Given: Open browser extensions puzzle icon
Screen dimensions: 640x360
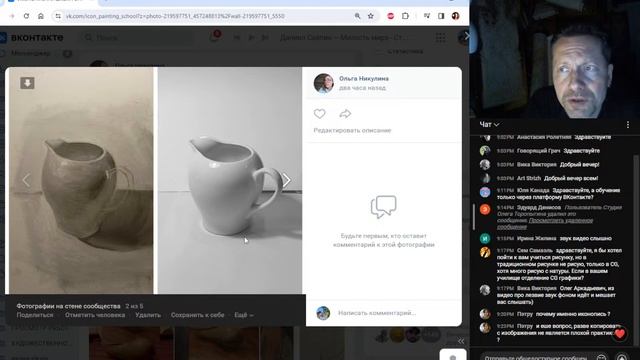Looking at the screenshot, I should (405, 16).
